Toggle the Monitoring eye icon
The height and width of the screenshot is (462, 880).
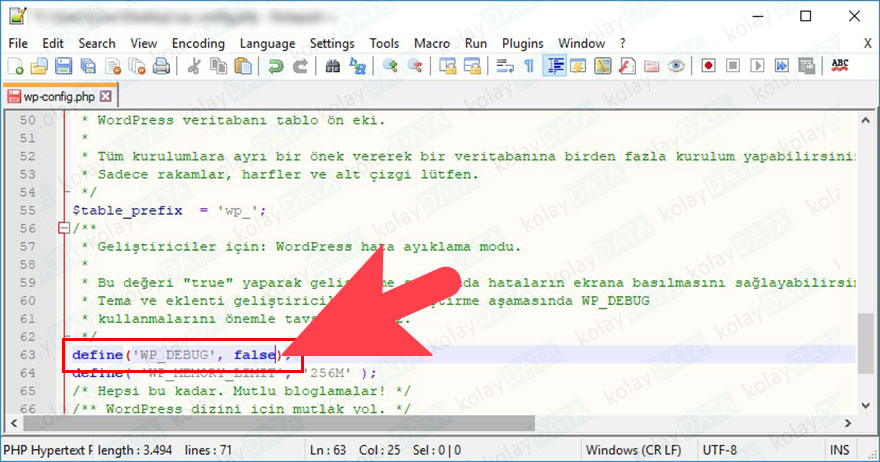[x=676, y=66]
